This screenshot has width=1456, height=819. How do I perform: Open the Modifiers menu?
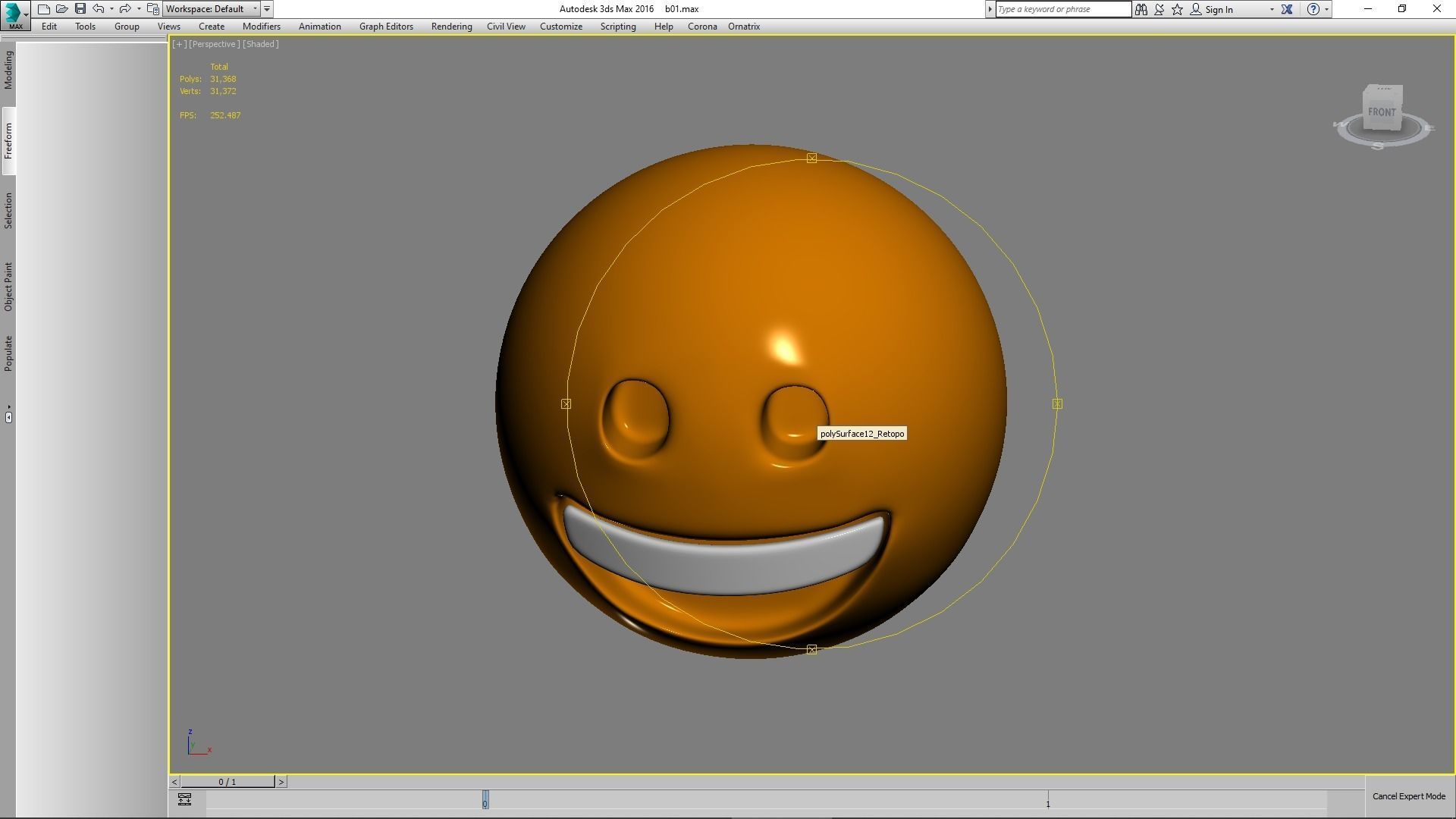click(x=262, y=27)
